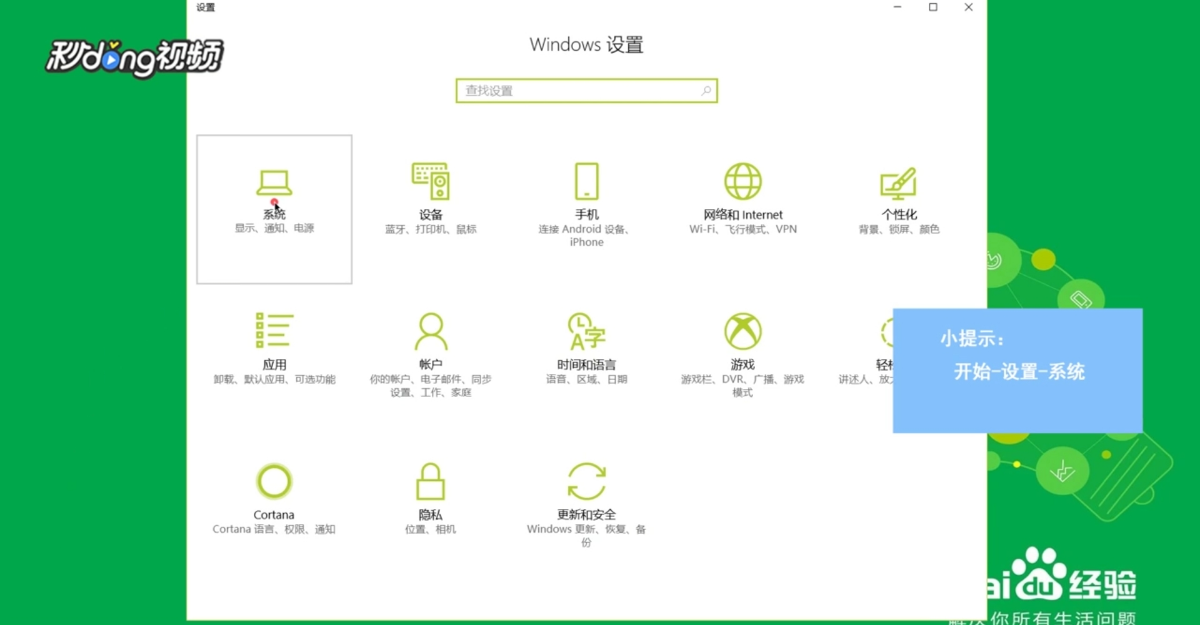Minimize the 设置 window
Viewport: 1200px width, 625px height.
[x=897, y=7]
